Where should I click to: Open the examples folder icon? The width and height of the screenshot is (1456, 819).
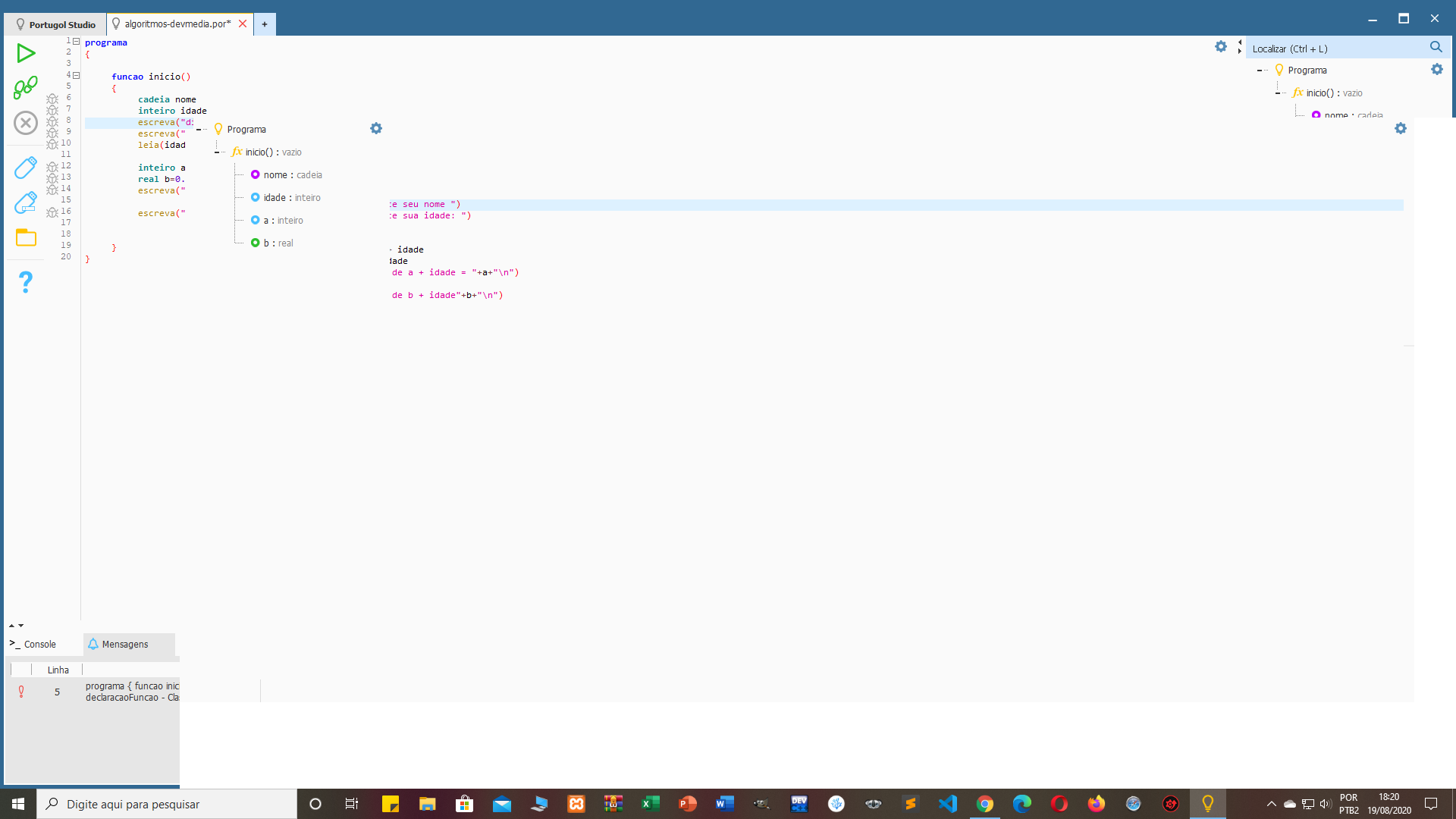coord(26,237)
